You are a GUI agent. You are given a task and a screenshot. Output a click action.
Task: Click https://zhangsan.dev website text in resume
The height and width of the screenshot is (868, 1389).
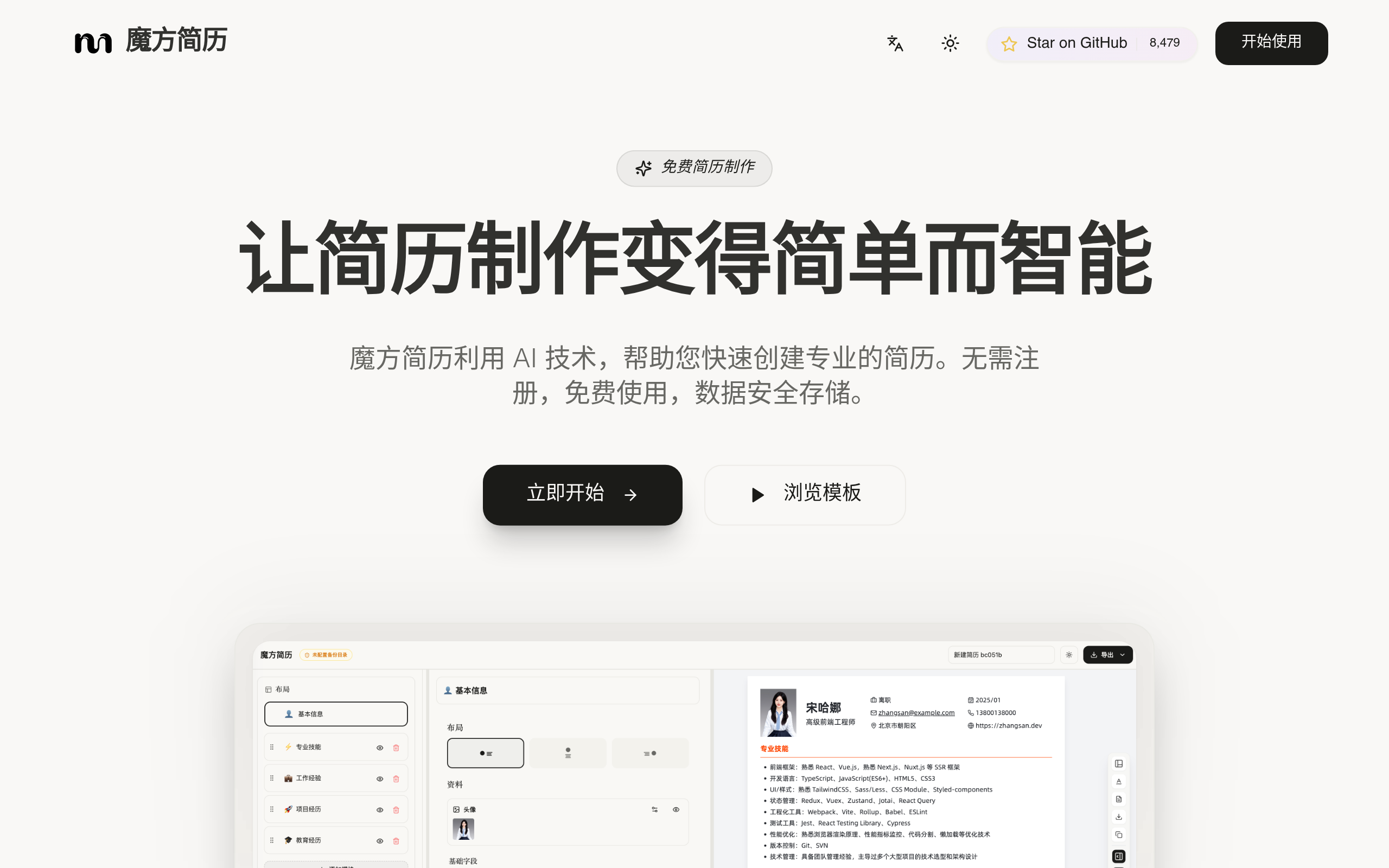(1009, 726)
